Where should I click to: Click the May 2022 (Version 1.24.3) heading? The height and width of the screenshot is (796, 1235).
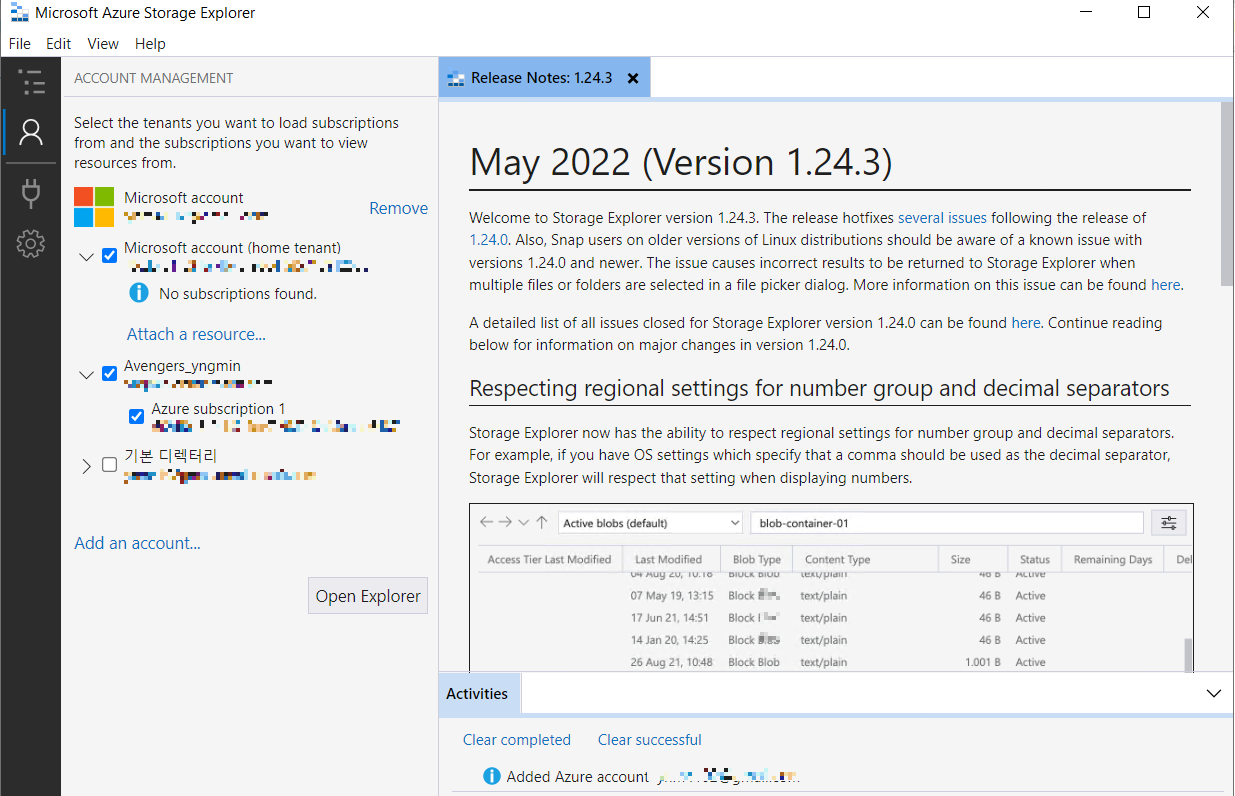pyautogui.click(x=681, y=162)
